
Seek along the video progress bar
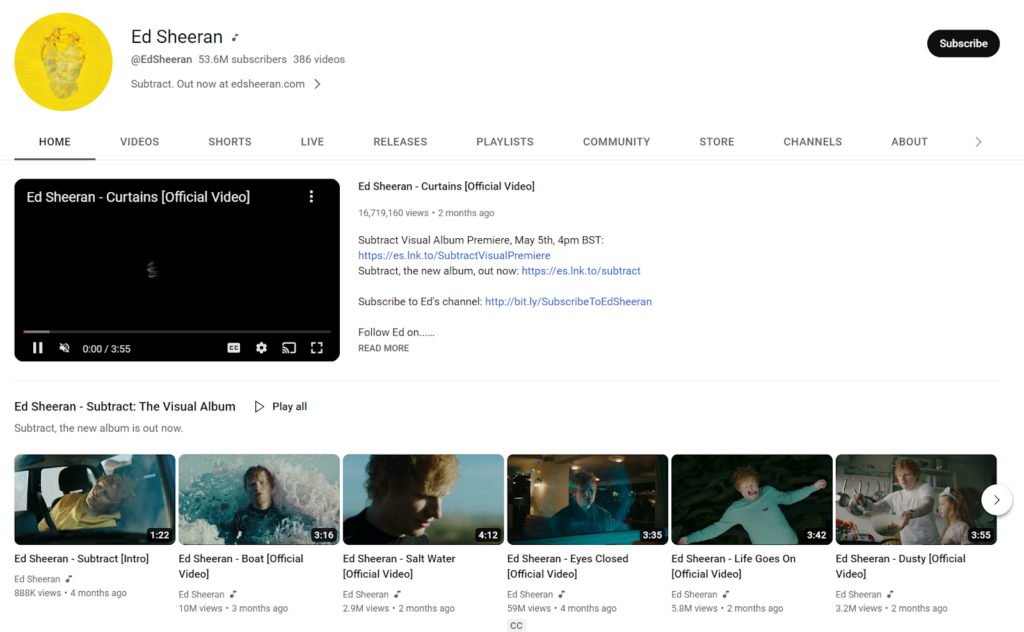click(x=177, y=332)
